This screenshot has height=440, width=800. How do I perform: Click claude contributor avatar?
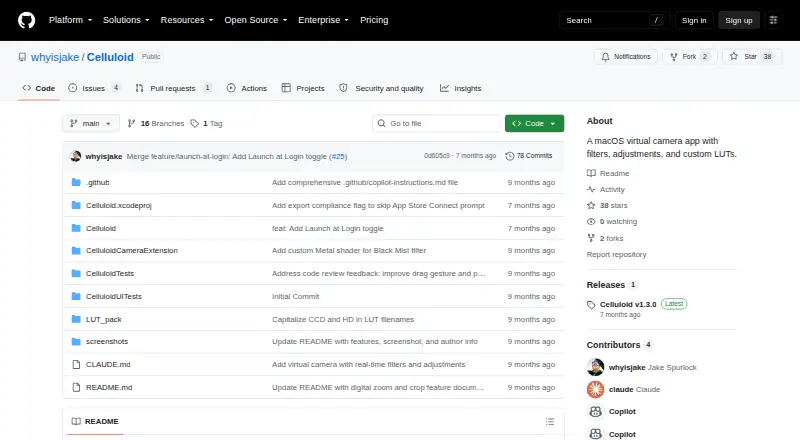pos(595,389)
